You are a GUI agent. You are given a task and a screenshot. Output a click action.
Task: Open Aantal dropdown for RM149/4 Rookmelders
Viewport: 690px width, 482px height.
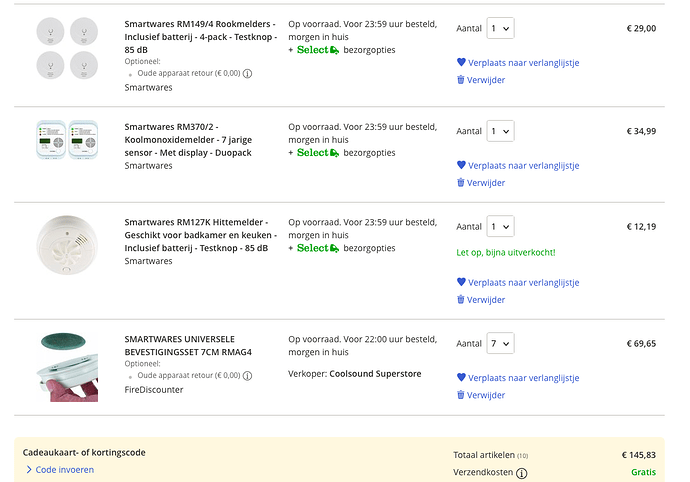pos(500,28)
